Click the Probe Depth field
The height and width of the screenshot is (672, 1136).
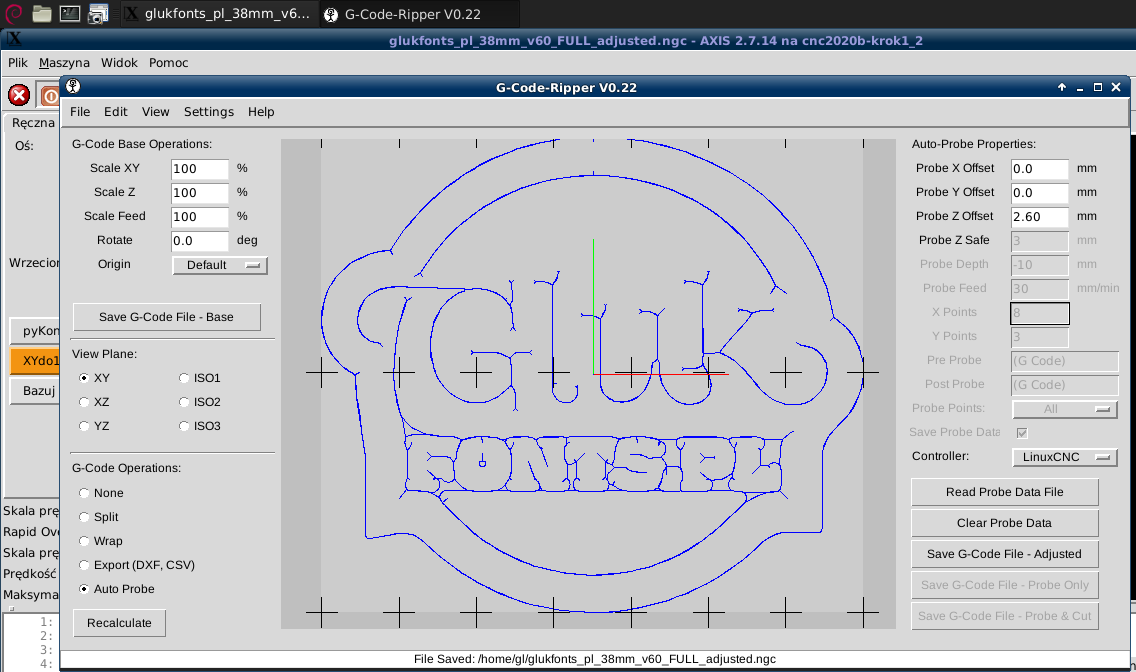click(x=1040, y=264)
